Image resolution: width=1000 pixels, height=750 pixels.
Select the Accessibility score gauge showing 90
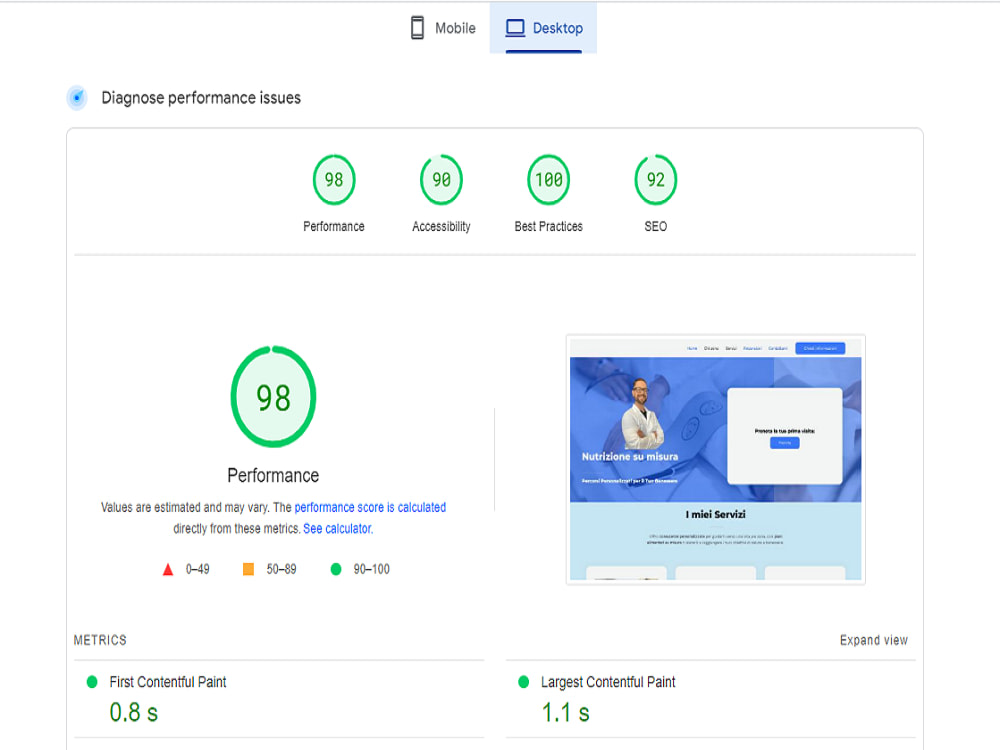(441, 179)
